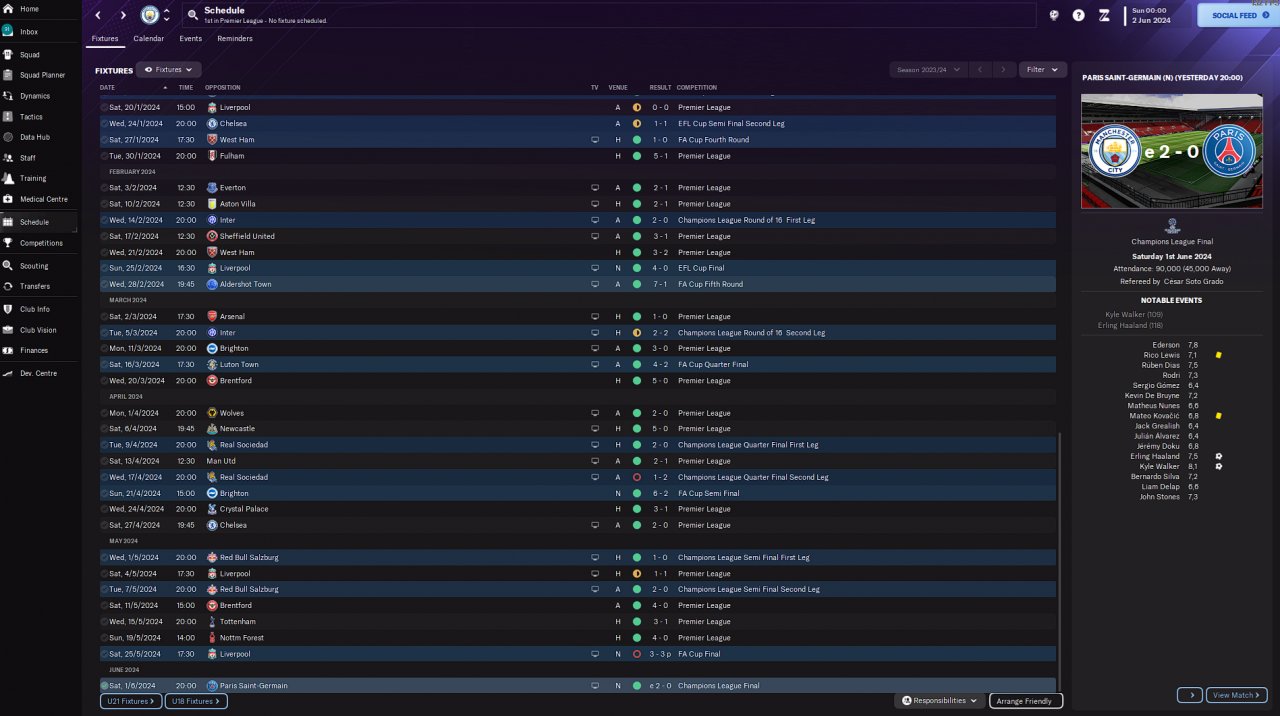Switch to the Fixtures tab
Viewport: 1280px width, 716px height.
click(x=105, y=39)
